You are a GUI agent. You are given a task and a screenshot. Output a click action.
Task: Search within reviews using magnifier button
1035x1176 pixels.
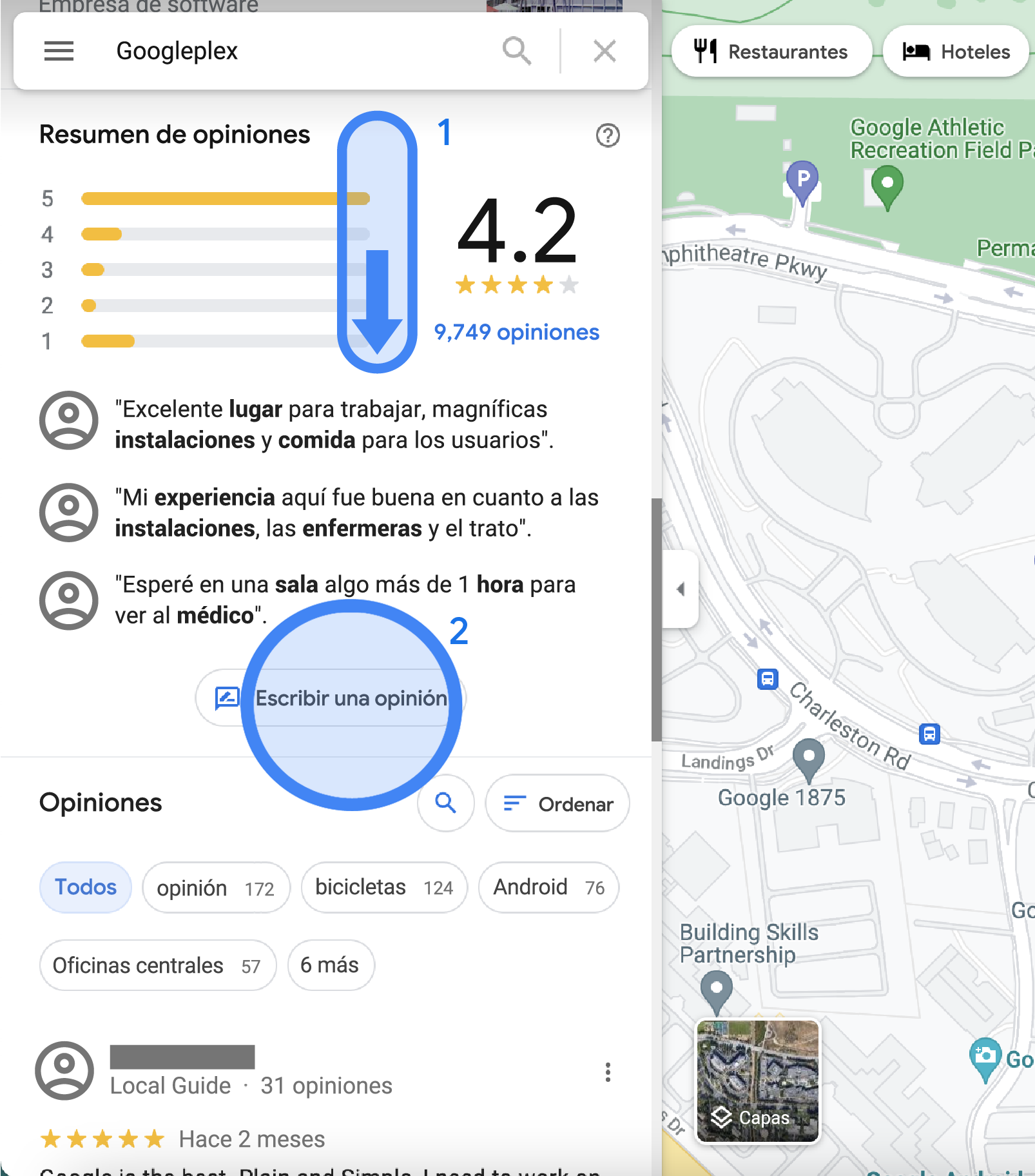(x=445, y=803)
